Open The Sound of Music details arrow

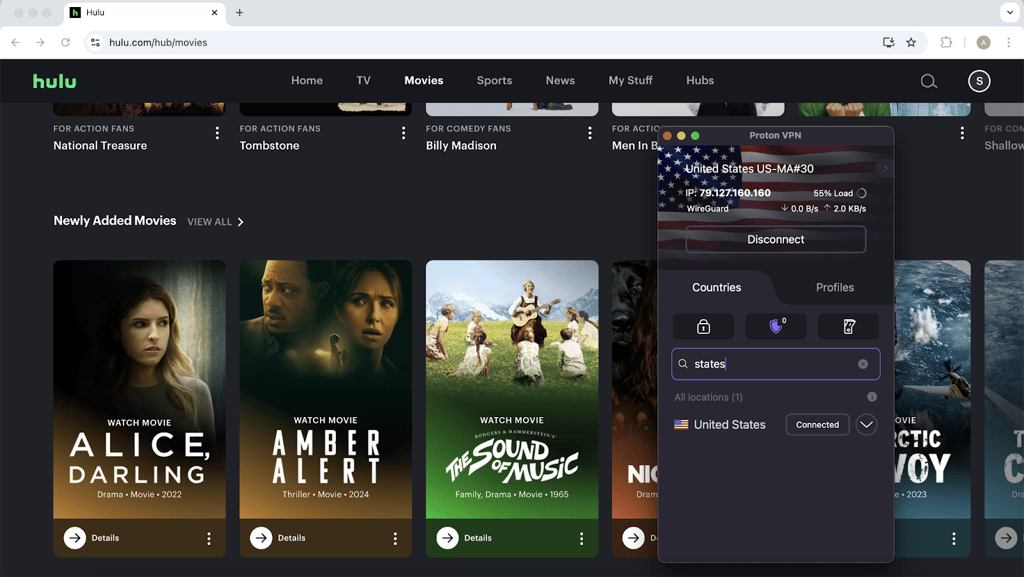point(447,538)
